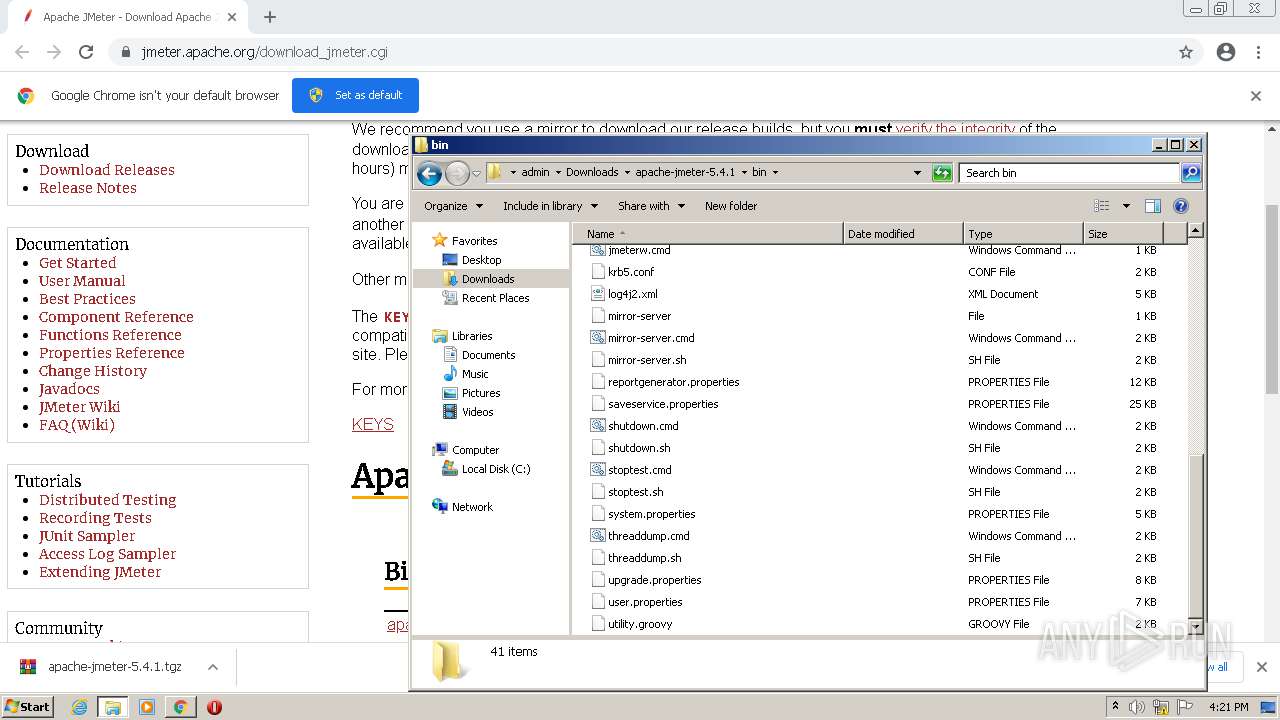1280x720 pixels.
Task: Select the stoptest.cmd file icon
Action: pyautogui.click(x=598, y=470)
